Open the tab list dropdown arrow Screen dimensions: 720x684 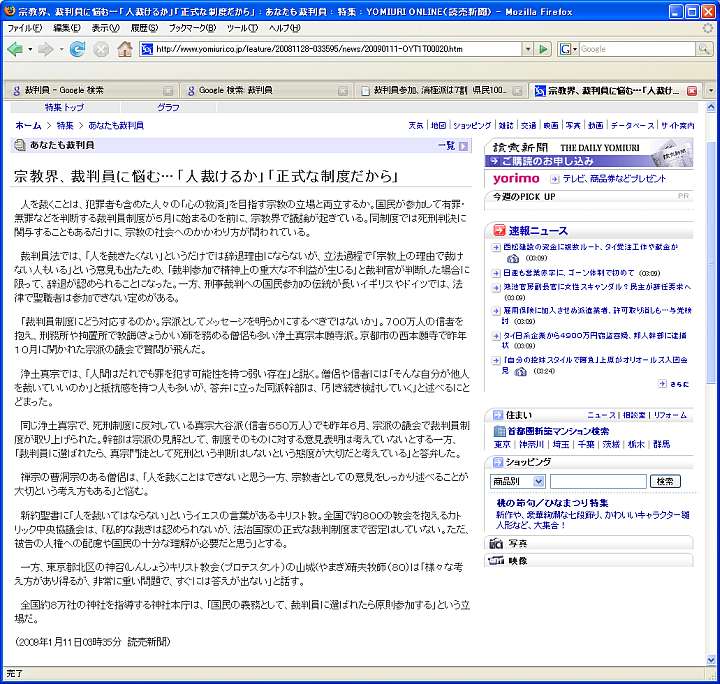(711, 90)
